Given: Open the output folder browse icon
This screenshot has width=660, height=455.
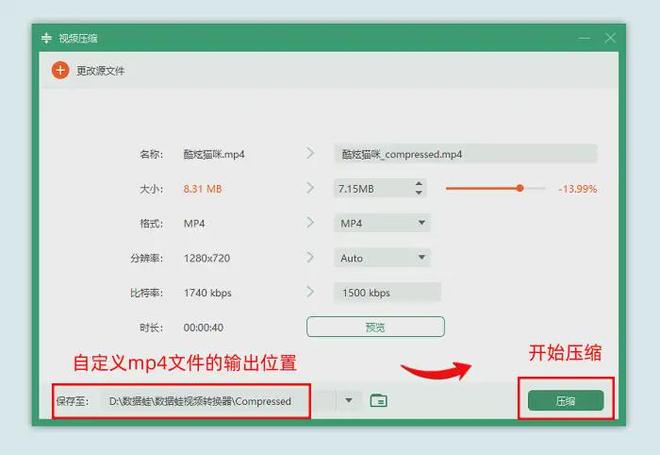Looking at the screenshot, I should coord(378,400).
